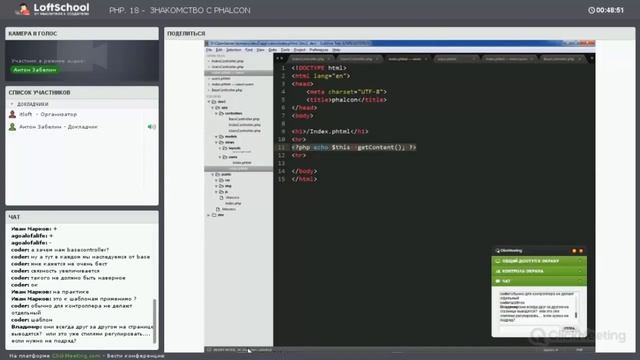Open the Edit menu in Sublime Text

(219, 50)
